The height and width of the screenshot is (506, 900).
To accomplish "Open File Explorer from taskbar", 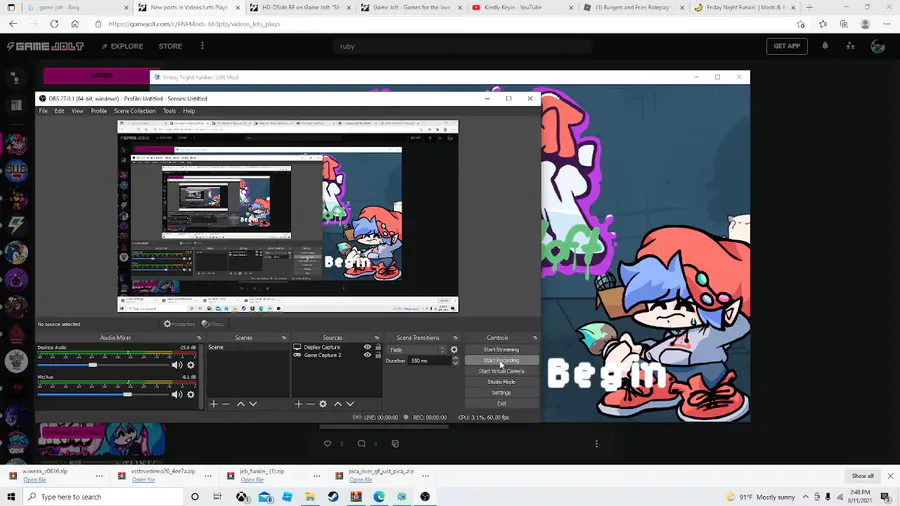I will tap(310, 497).
